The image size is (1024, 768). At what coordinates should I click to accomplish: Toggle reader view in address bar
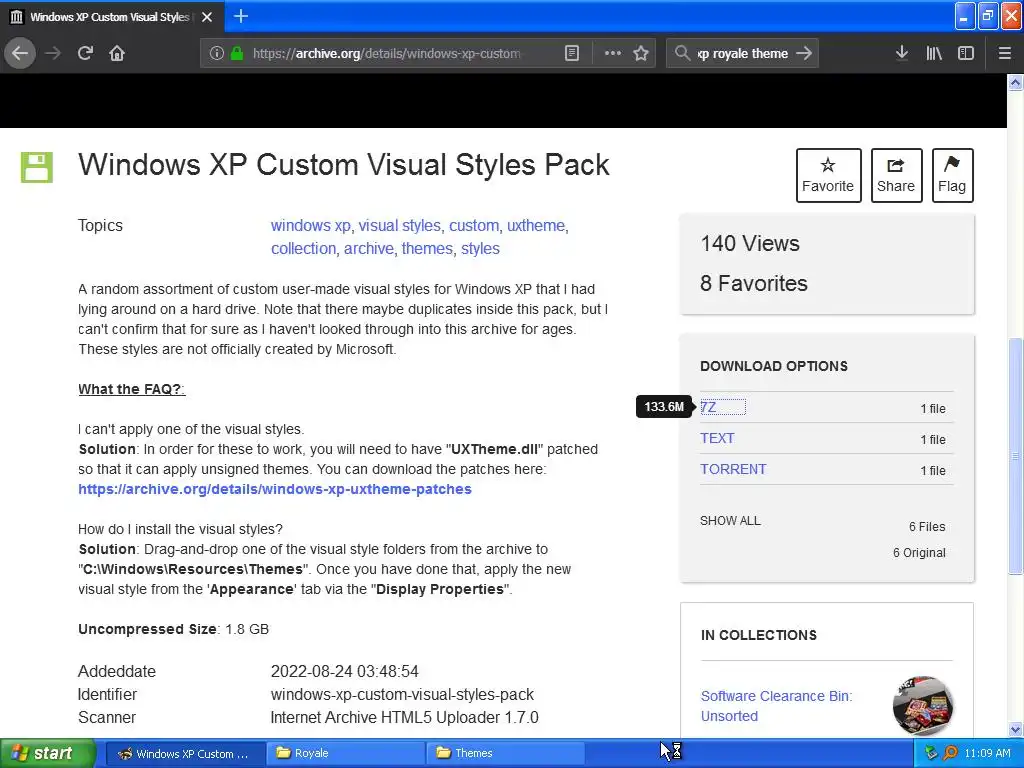(x=571, y=53)
